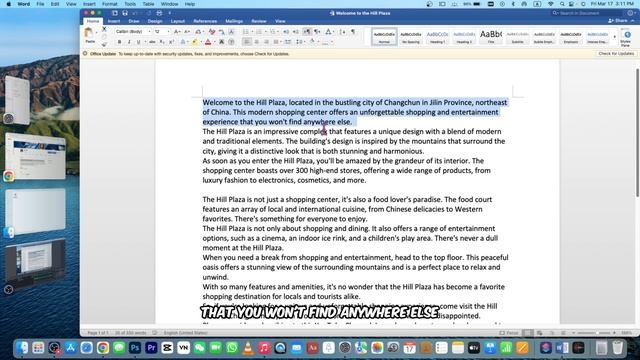Open WhatsApp from the Dock
This screenshot has height=360, width=640.
click(232, 348)
